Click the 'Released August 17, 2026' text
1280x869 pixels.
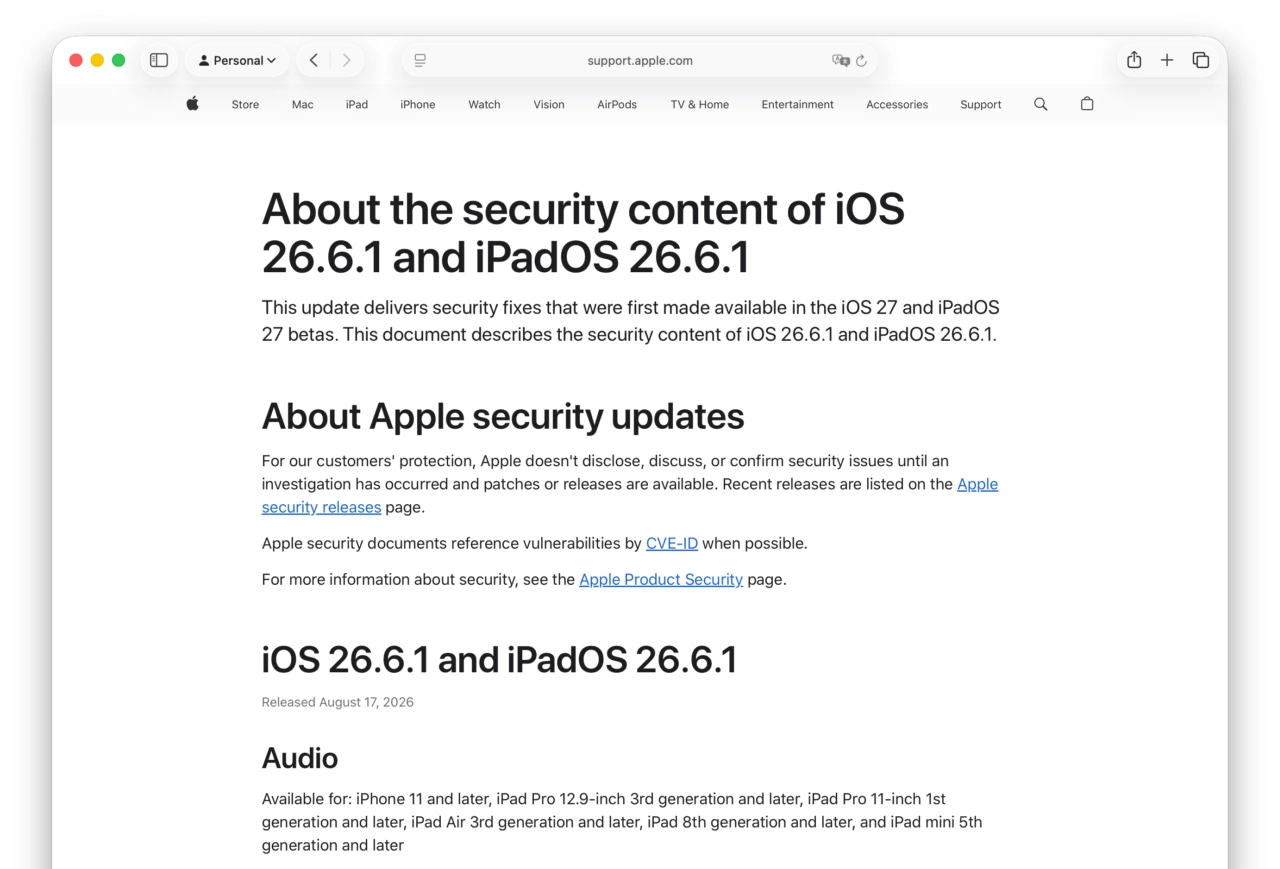[338, 702]
